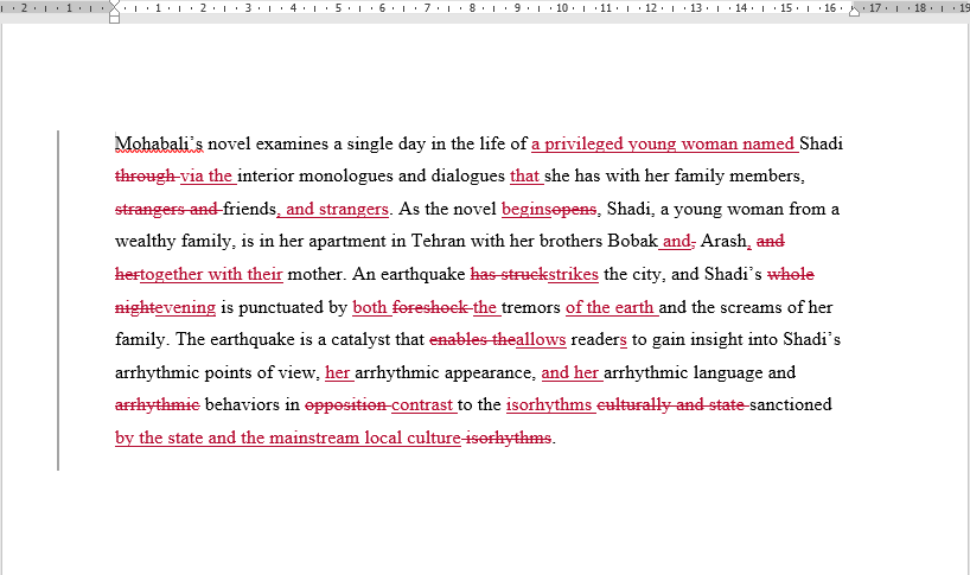The width and height of the screenshot is (970, 575).
Task: Click deleted text "culturally and state"
Action: point(671,405)
